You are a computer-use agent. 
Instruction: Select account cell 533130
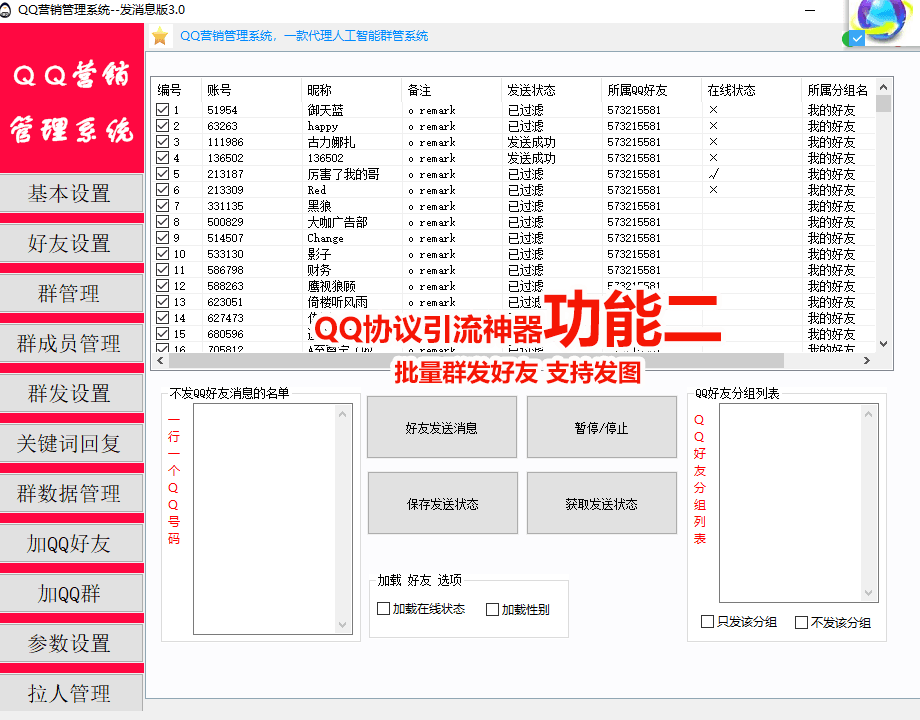tap(225, 254)
